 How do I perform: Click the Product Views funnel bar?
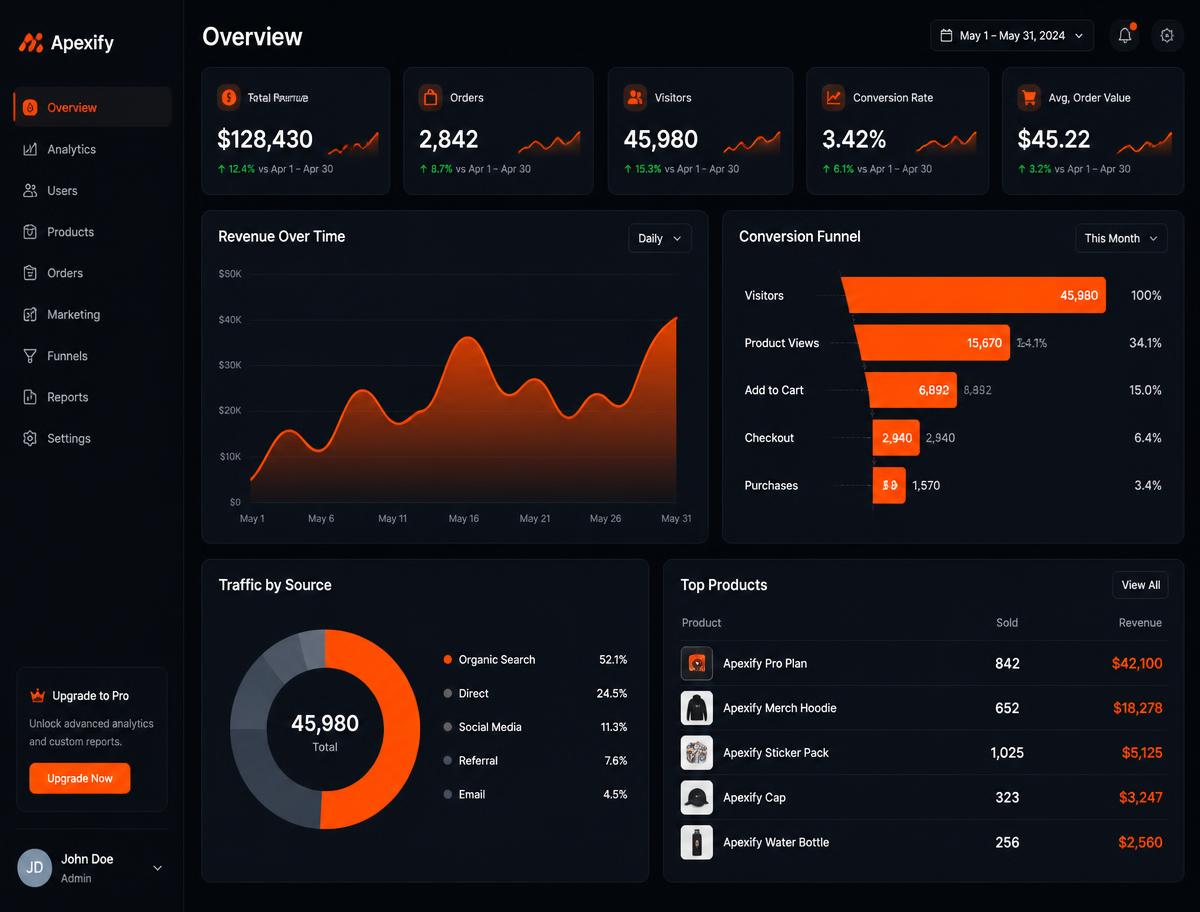pos(932,343)
